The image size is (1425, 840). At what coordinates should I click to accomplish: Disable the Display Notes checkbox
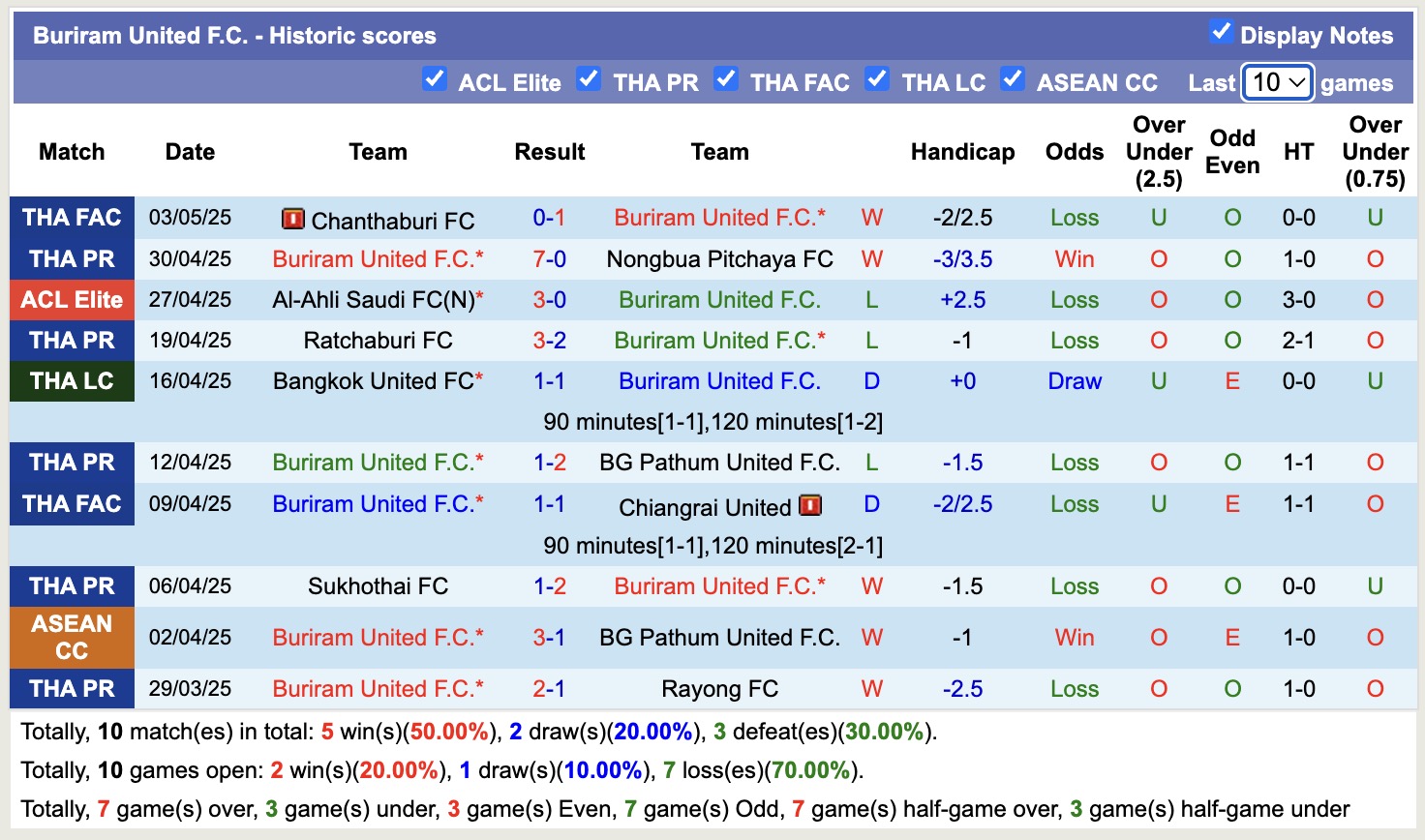(1224, 31)
